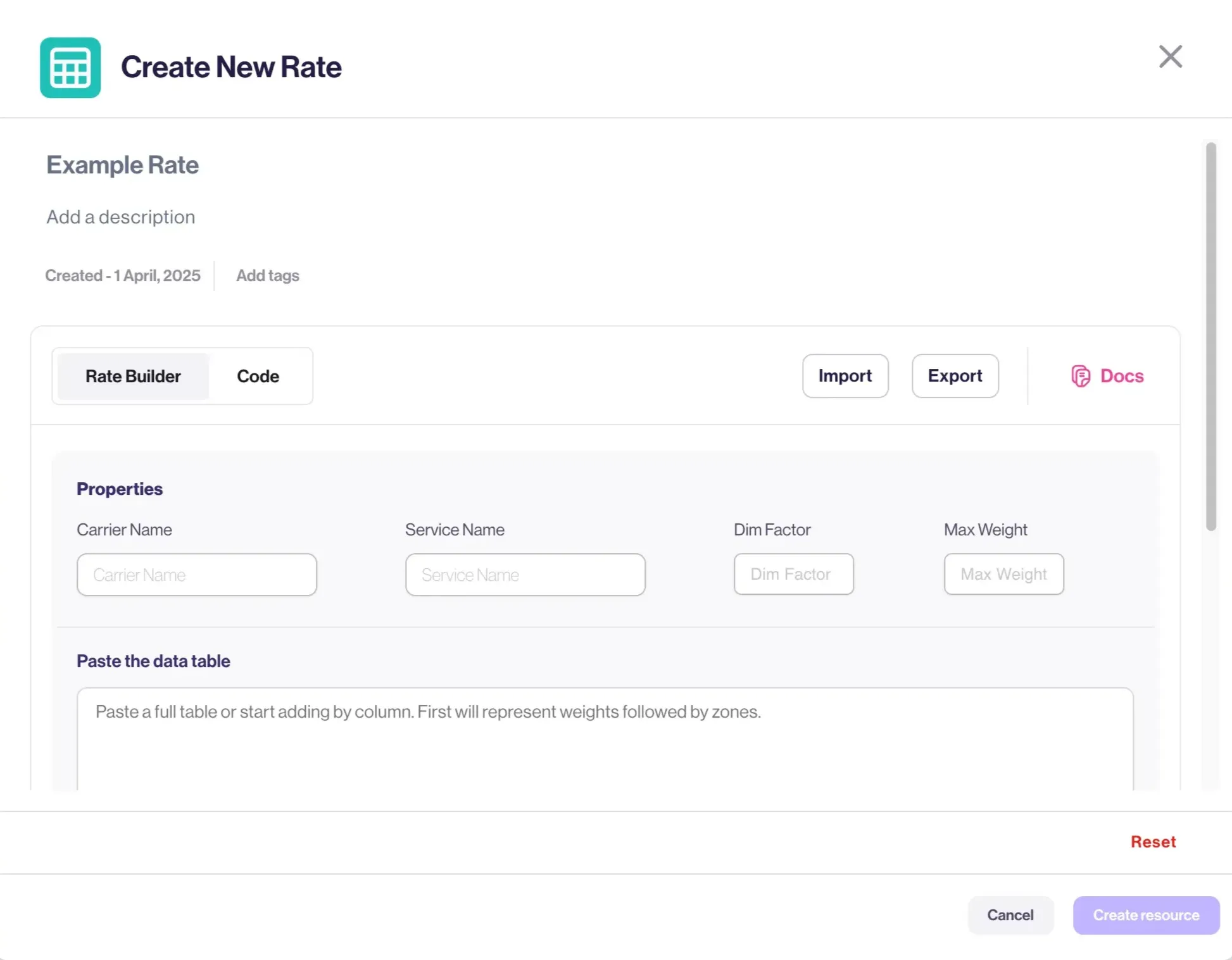Click the Export button
Screen dimensions: 1232x960
955,376
